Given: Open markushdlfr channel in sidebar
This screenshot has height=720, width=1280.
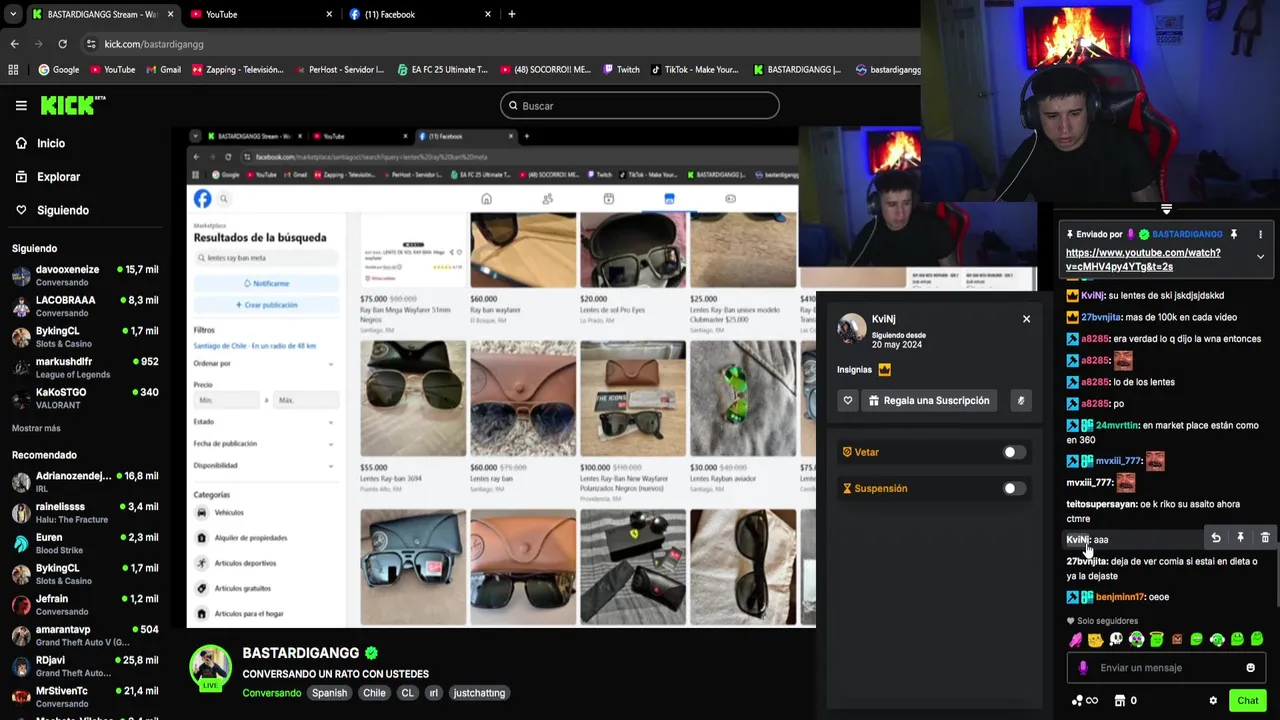Looking at the screenshot, I should [x=85, y=367].
